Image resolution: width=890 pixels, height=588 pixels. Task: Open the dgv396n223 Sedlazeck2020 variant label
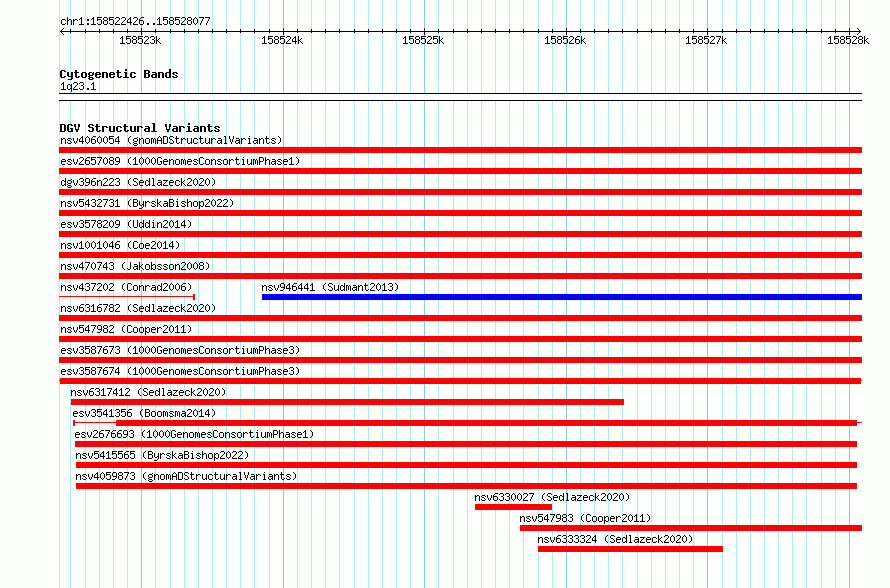pos(138,182)
